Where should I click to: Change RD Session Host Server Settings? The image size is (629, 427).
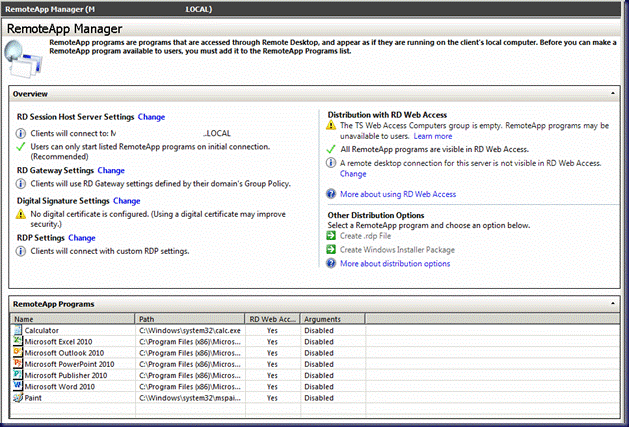point(151,117)
